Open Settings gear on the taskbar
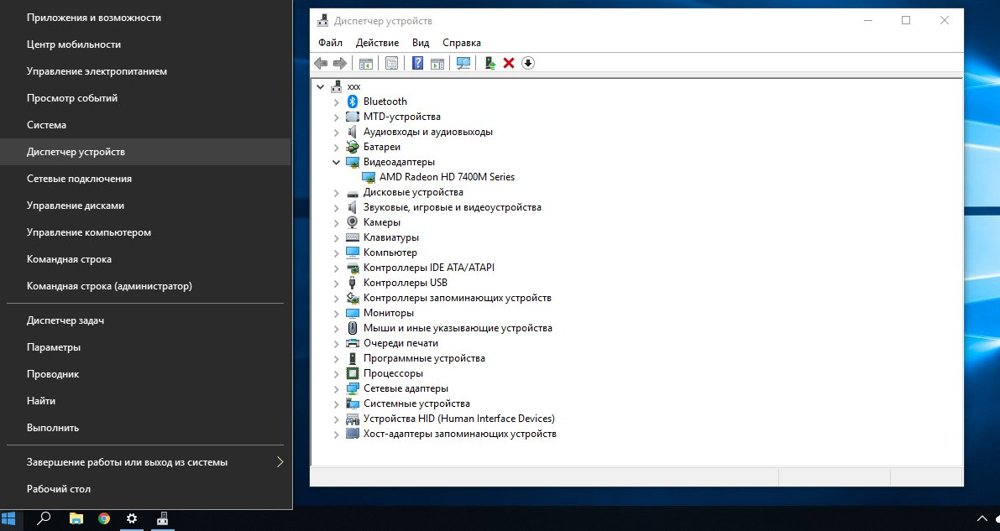 tap(132, 518)
